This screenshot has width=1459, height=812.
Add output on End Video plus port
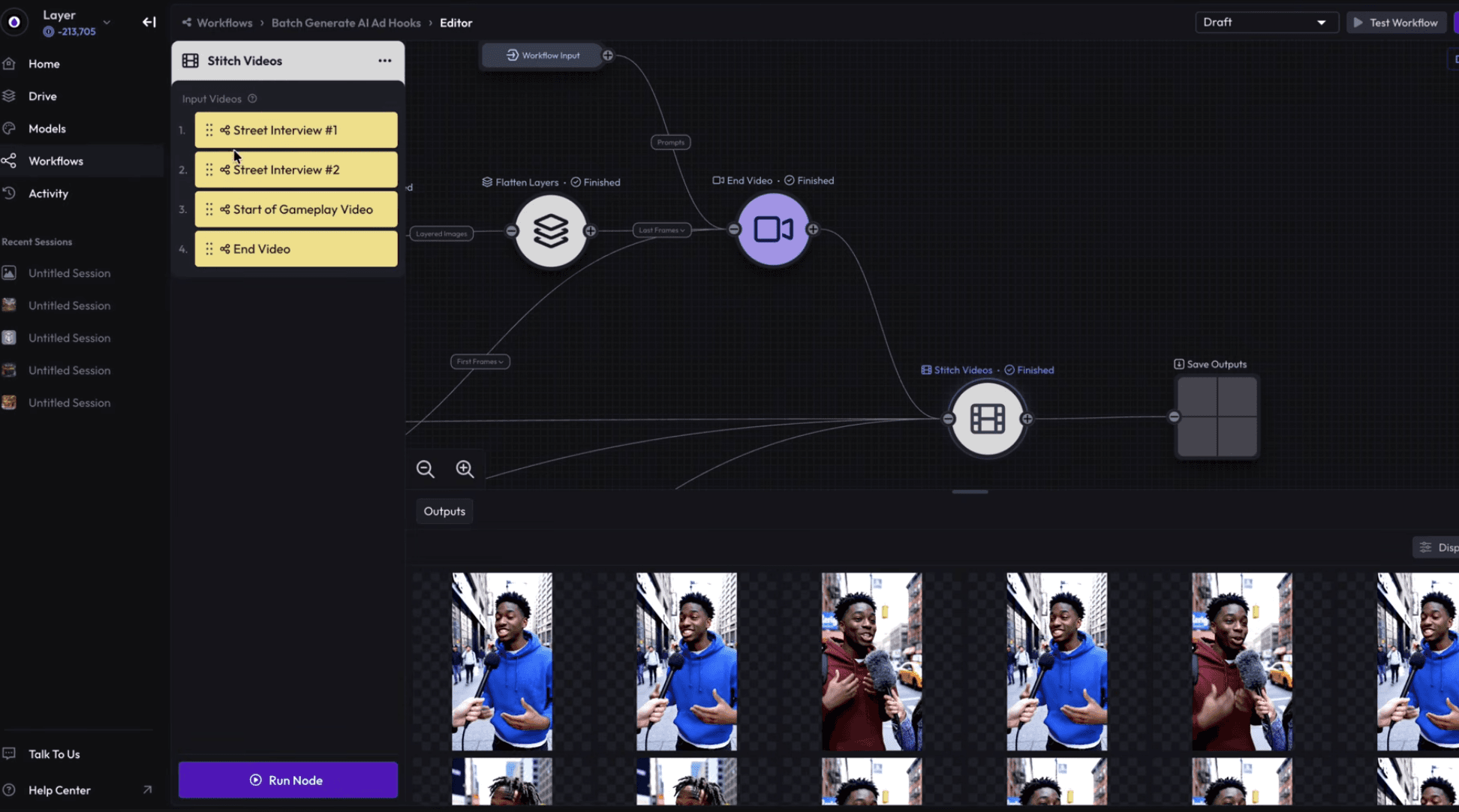[812, 230]
